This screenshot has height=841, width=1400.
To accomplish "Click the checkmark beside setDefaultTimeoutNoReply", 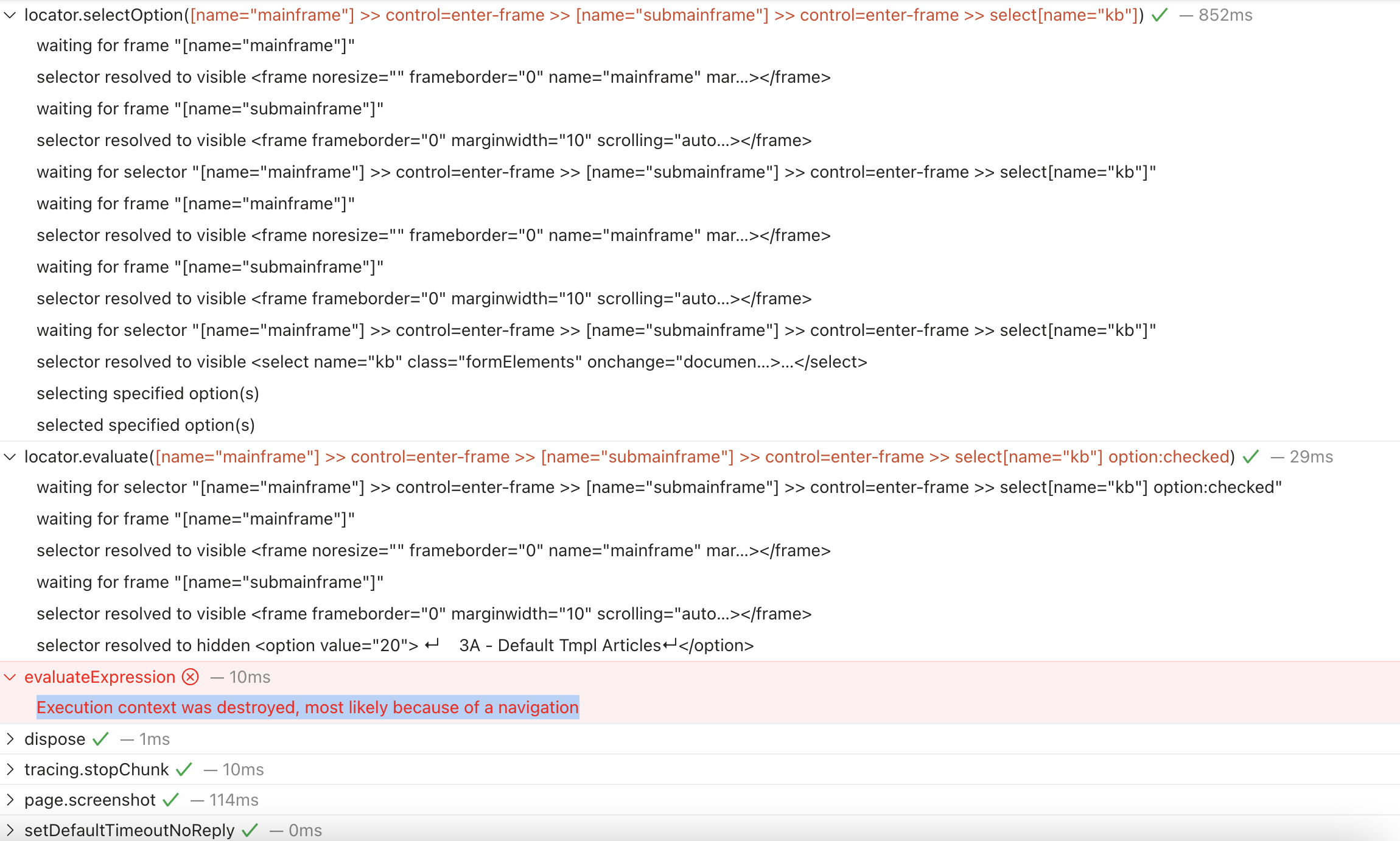I will coord(250,830).
